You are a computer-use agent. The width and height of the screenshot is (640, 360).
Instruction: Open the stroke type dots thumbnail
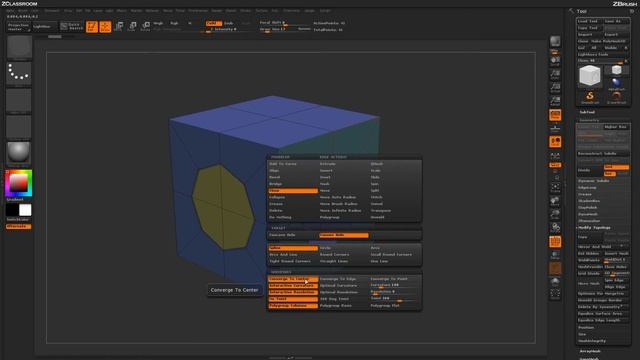click(x=19, y=73)
